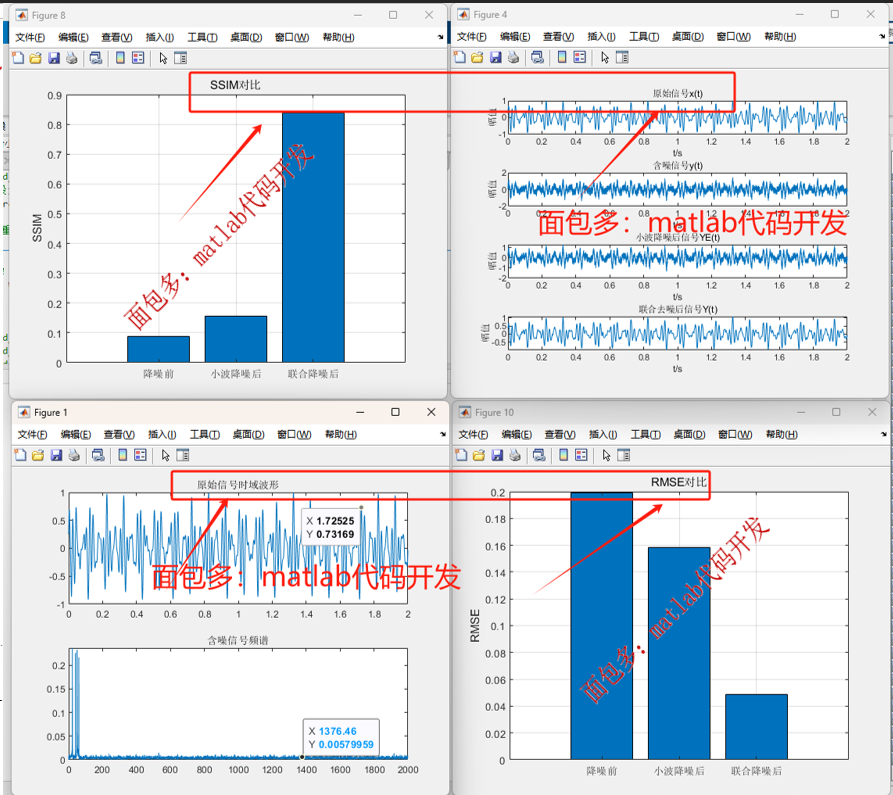
Task: Enable Edit Plot arrow in Figure 8 toolbar
Action: click(163, 58)
